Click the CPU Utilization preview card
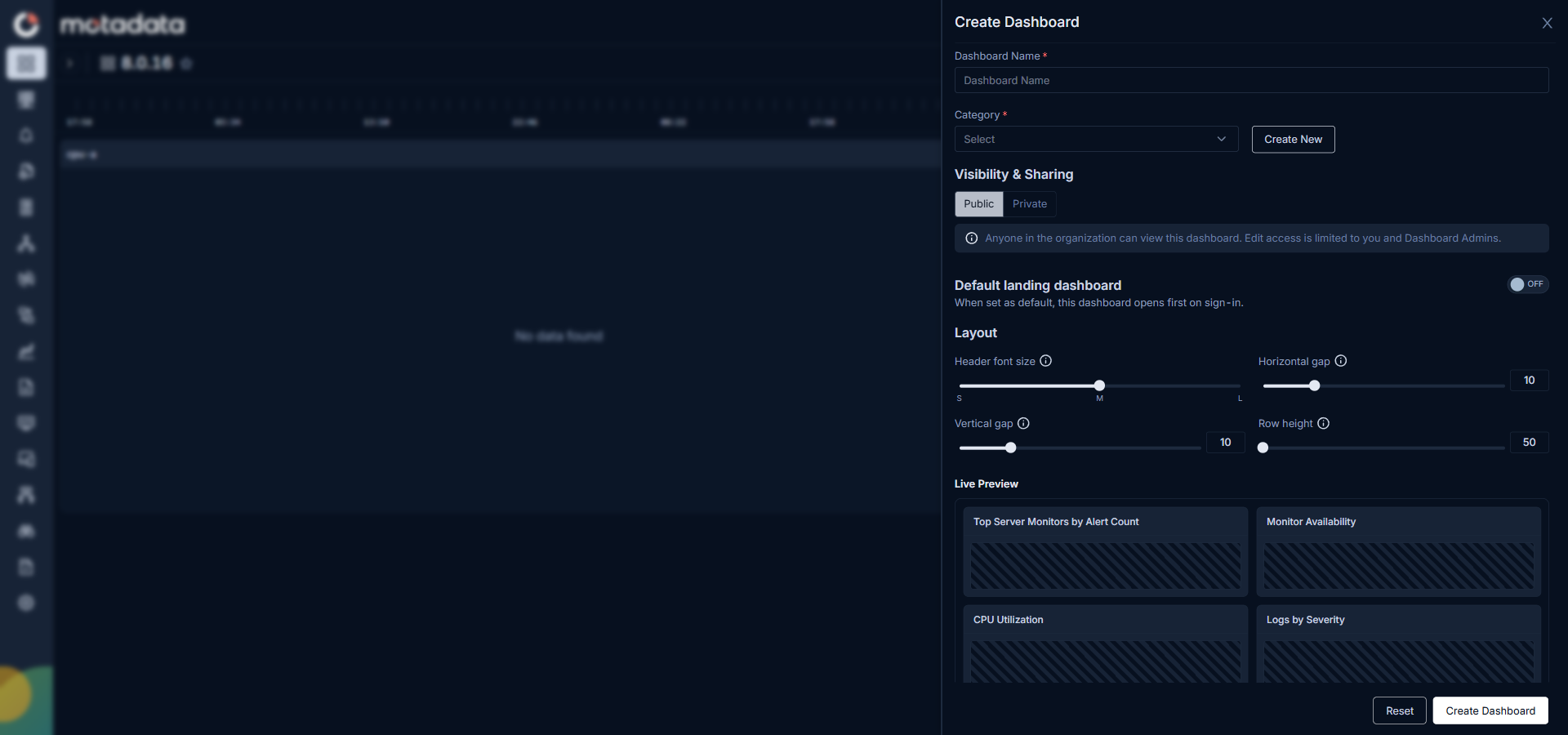 click(x=1105, y=644)
